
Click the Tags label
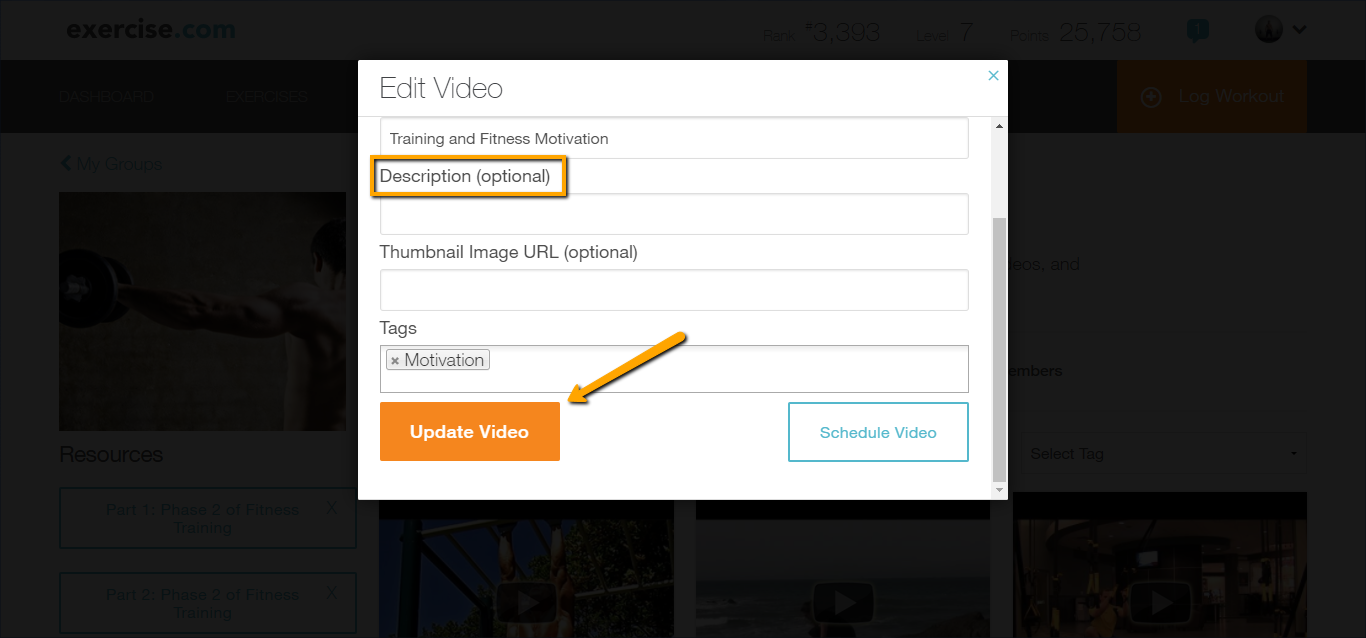tap(398, 328)
